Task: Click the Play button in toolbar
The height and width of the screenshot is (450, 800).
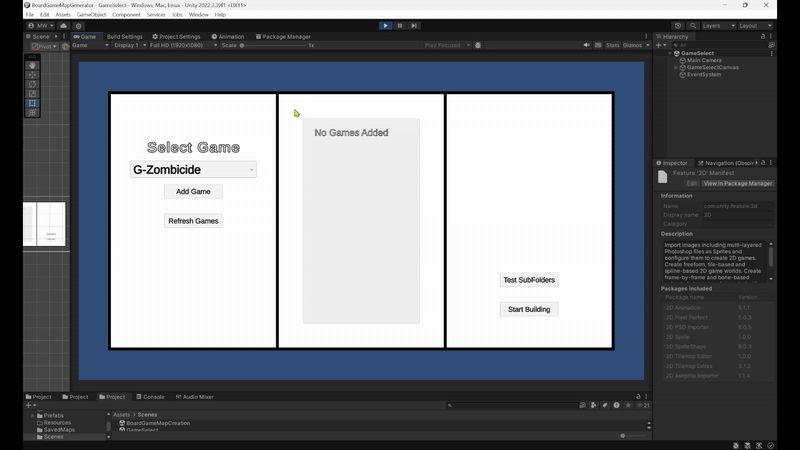Action: (386, 25)
